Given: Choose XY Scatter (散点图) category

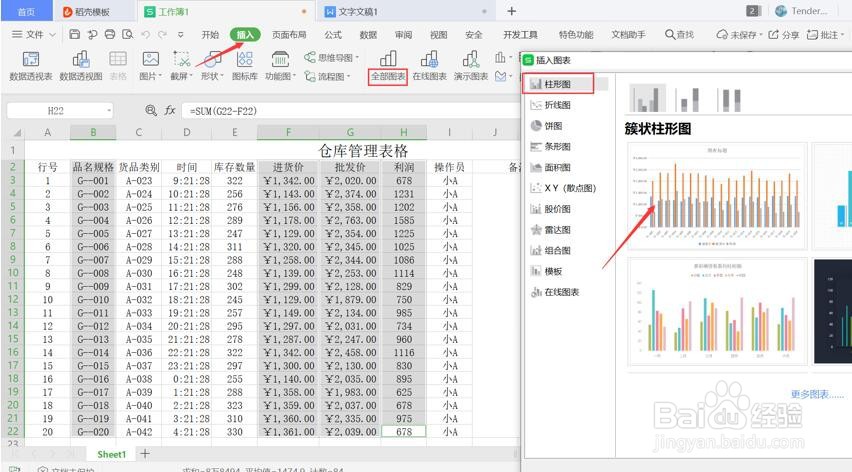Looking at the screenshot, I should tap(571, 188).
